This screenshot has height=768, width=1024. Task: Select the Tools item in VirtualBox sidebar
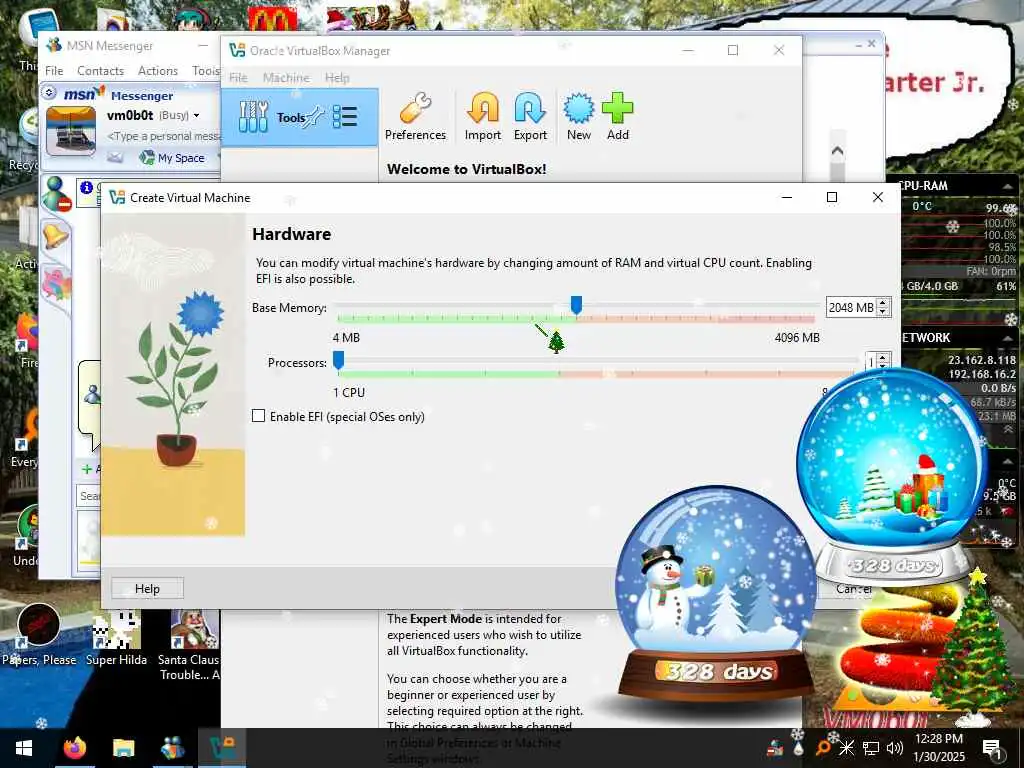[299, 118]
